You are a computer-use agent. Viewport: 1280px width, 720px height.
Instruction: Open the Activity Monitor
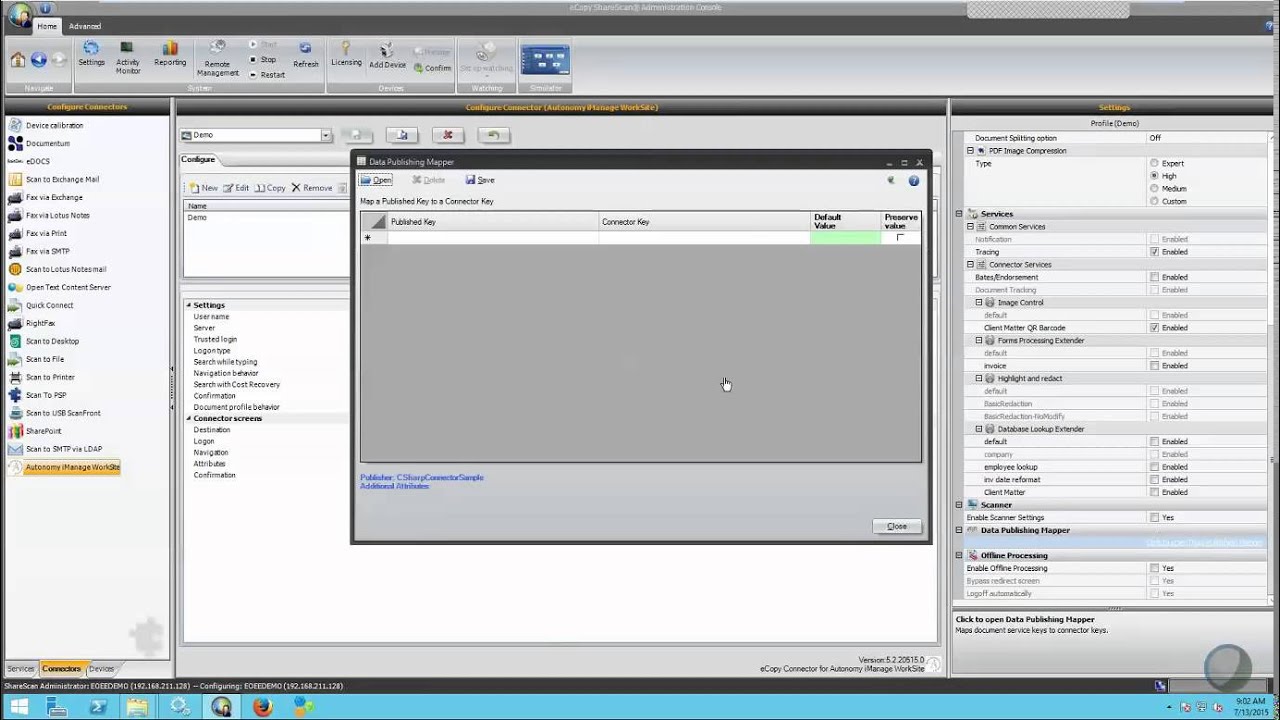pyautogui.click(x=128, y=57)
